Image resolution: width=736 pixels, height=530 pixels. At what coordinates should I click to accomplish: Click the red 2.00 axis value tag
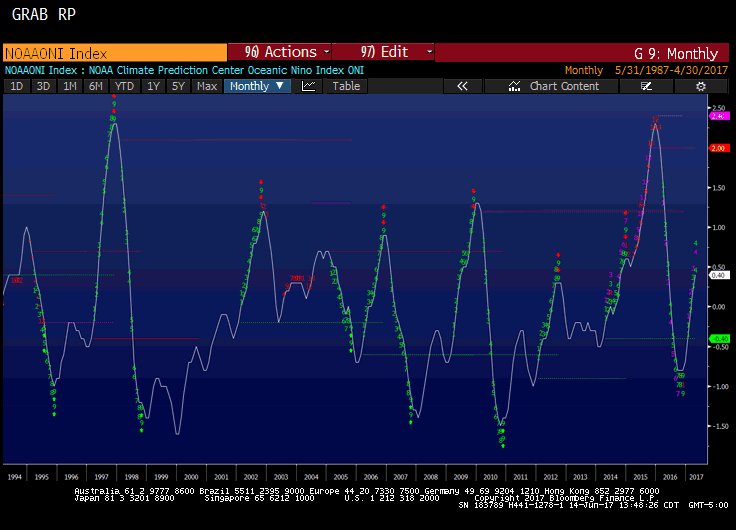[x=719, y=148]
